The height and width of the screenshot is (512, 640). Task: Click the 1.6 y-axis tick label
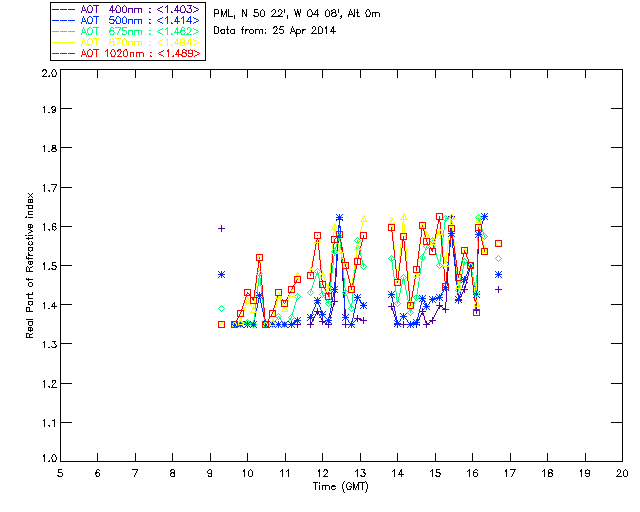pyautogui.click(x=49, y=227)
